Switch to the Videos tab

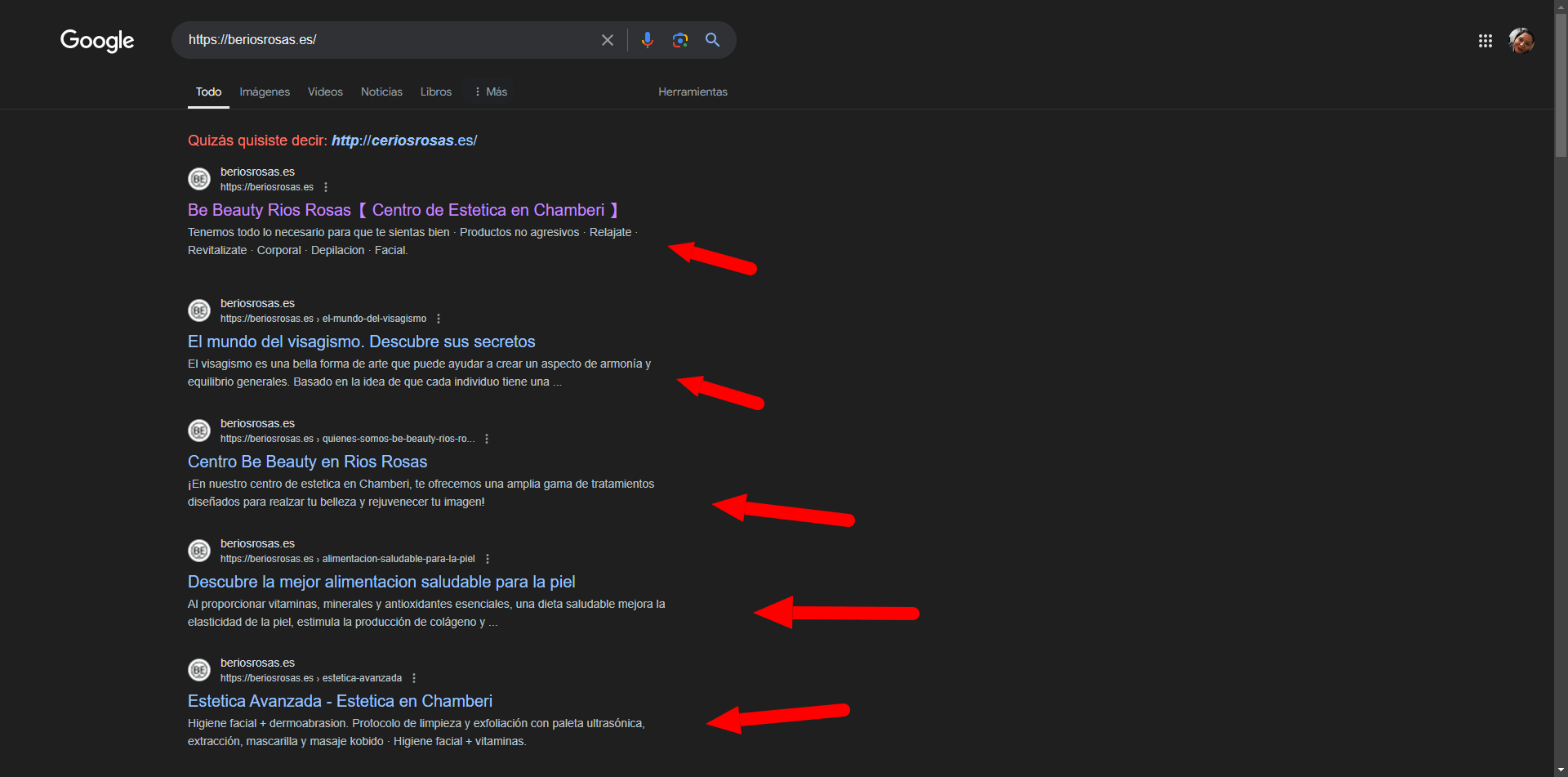point(325,92)
